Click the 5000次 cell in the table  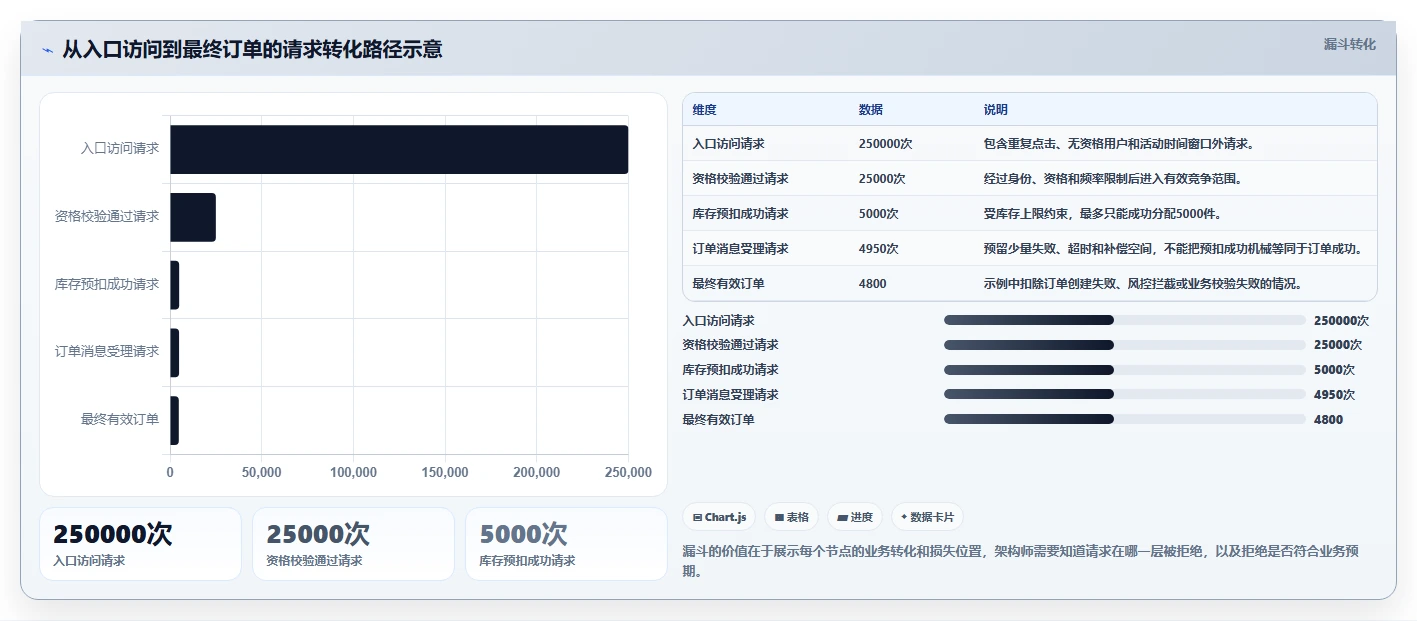click(878, 214)
